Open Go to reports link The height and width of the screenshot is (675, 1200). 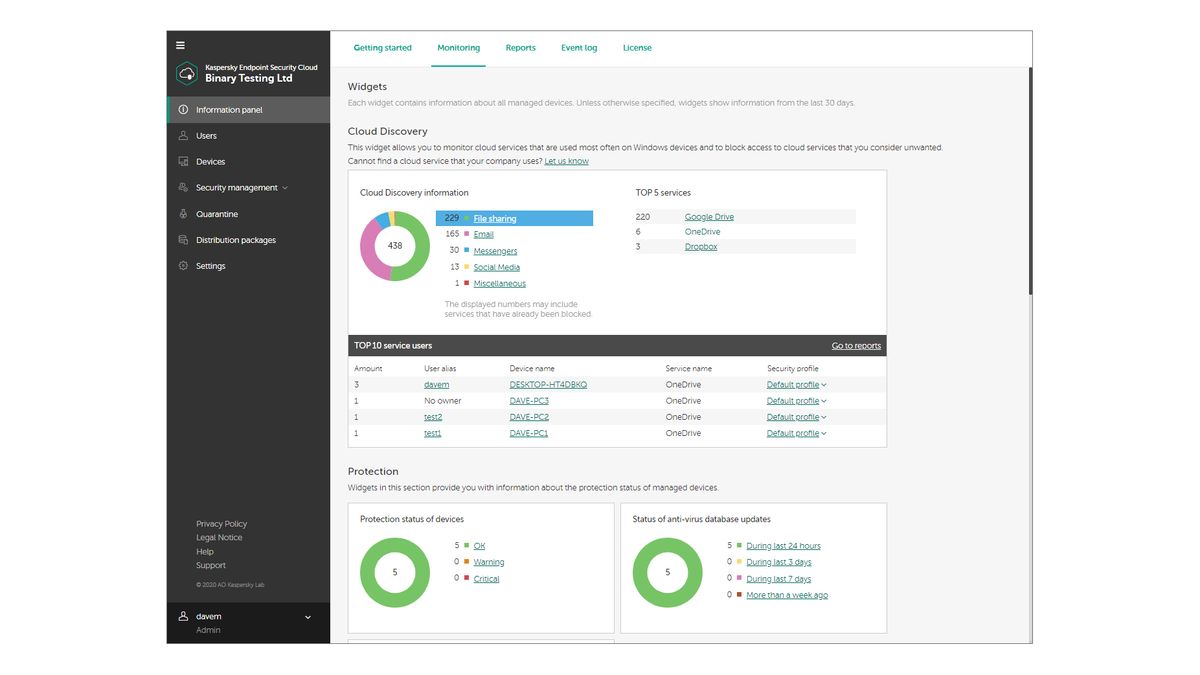[856, 345]
